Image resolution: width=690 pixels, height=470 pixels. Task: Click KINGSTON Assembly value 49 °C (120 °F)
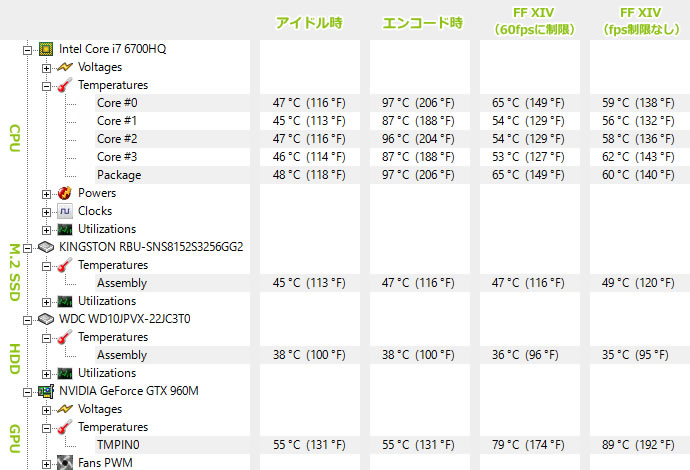pos(638,283)
